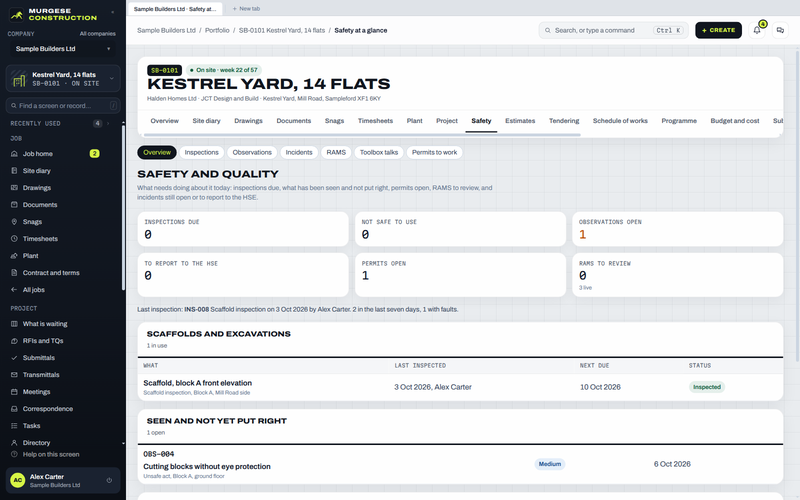Open the Inspections due card
The image size is (800, 500).
coord(243,229)
